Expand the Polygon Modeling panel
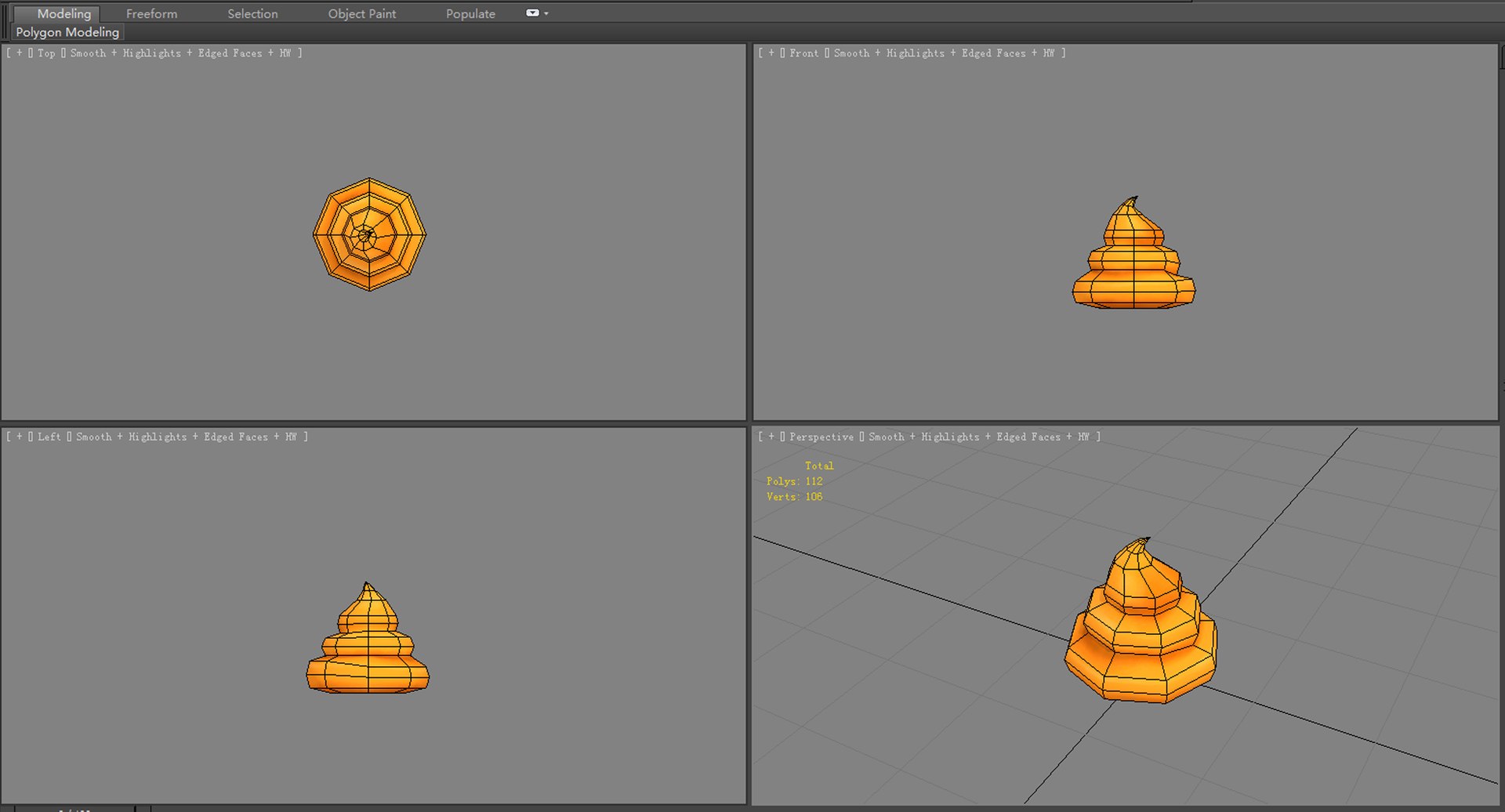The image size is (1505, 812). (x=67, y=32)
